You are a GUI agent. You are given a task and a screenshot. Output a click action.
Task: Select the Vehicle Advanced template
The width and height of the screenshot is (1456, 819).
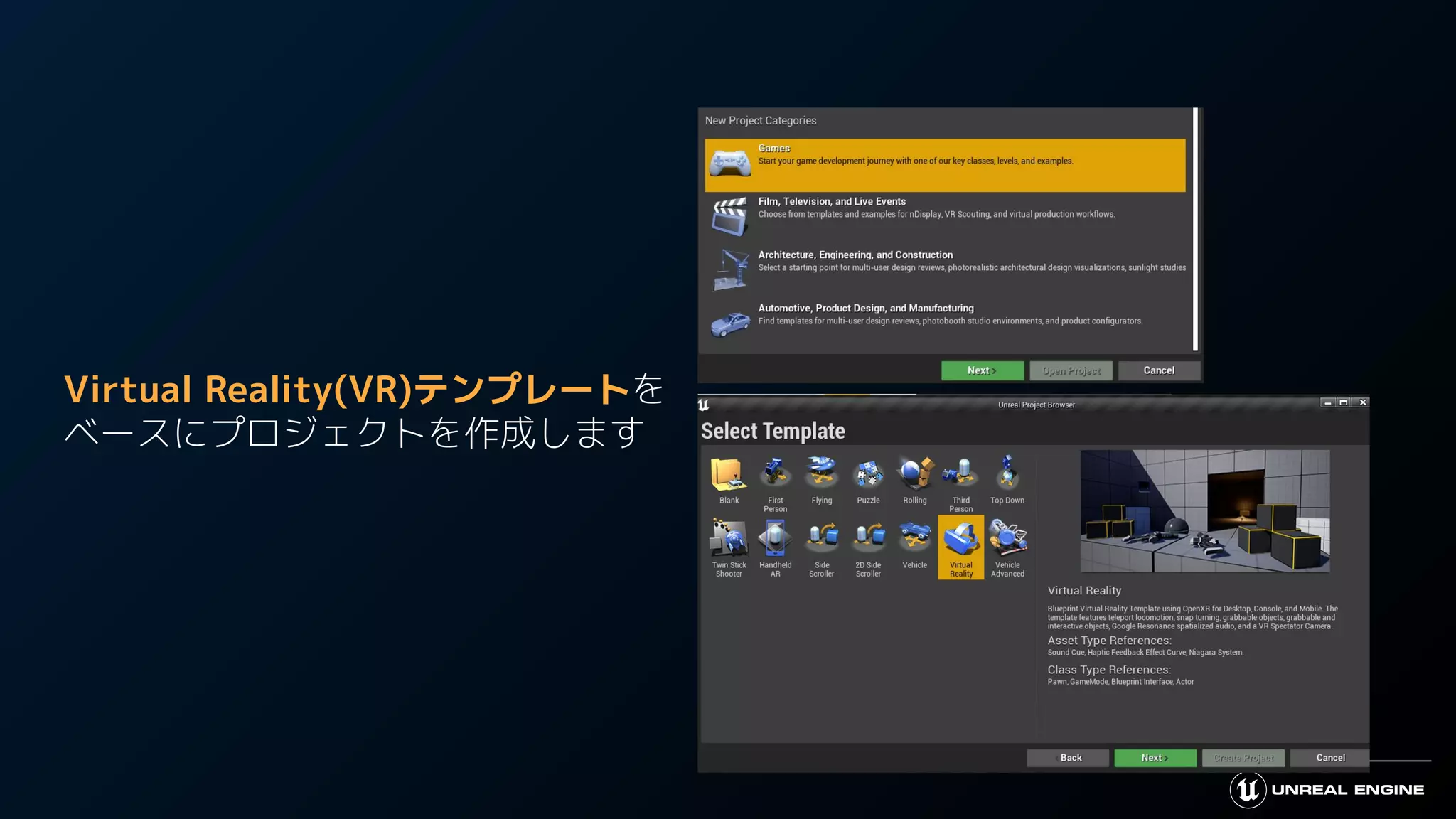point(1007,547)
